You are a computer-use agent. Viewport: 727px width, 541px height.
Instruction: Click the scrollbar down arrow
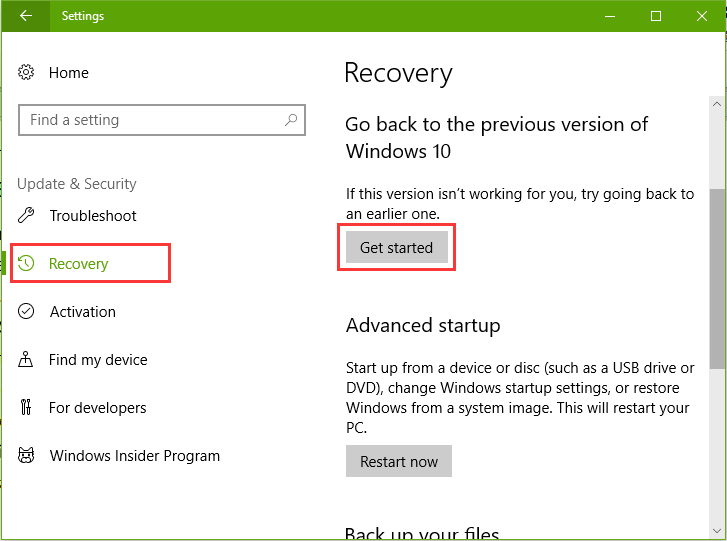pos(717,531)
